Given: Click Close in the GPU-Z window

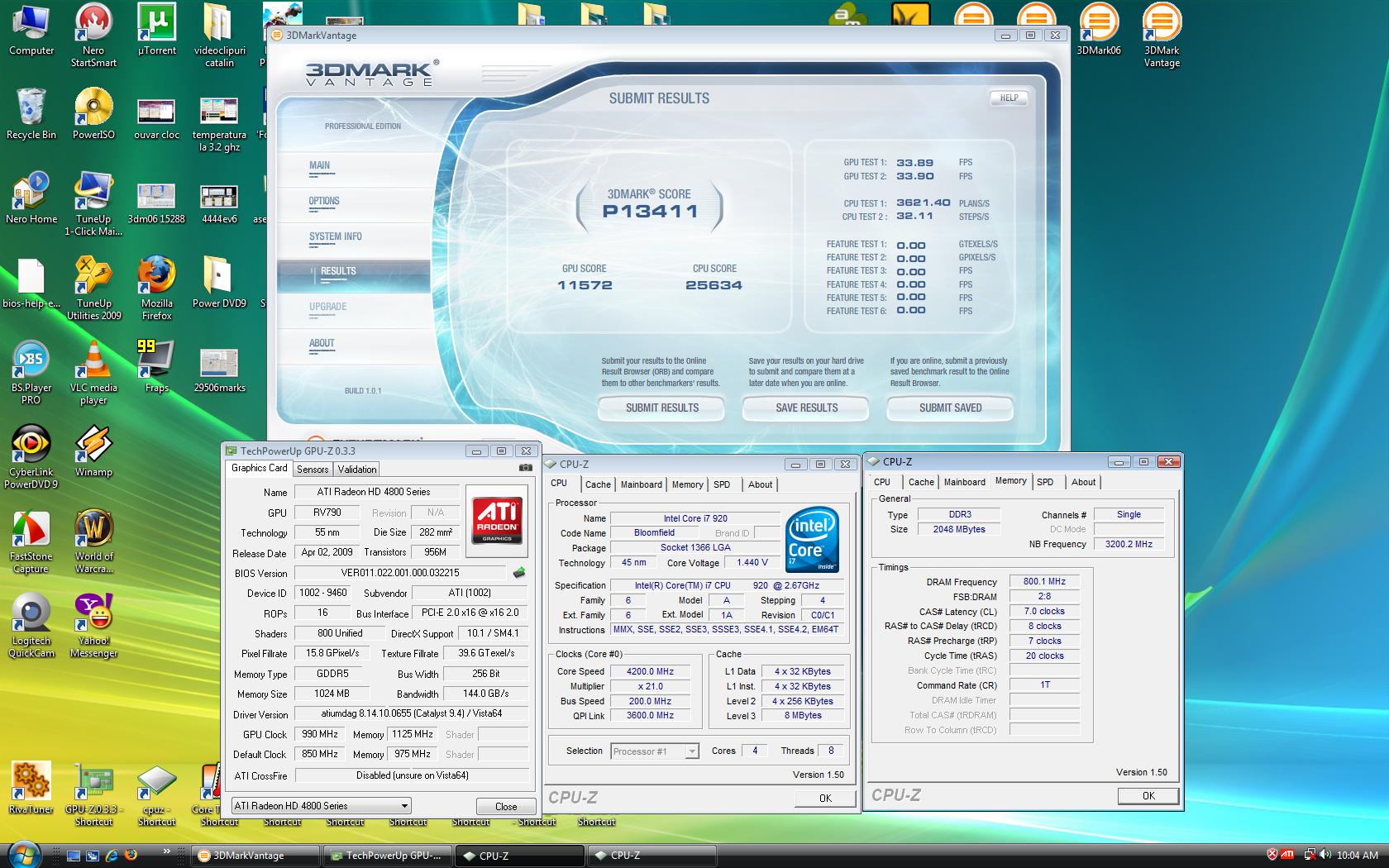Looking at the screenshot, I should 506,806.
